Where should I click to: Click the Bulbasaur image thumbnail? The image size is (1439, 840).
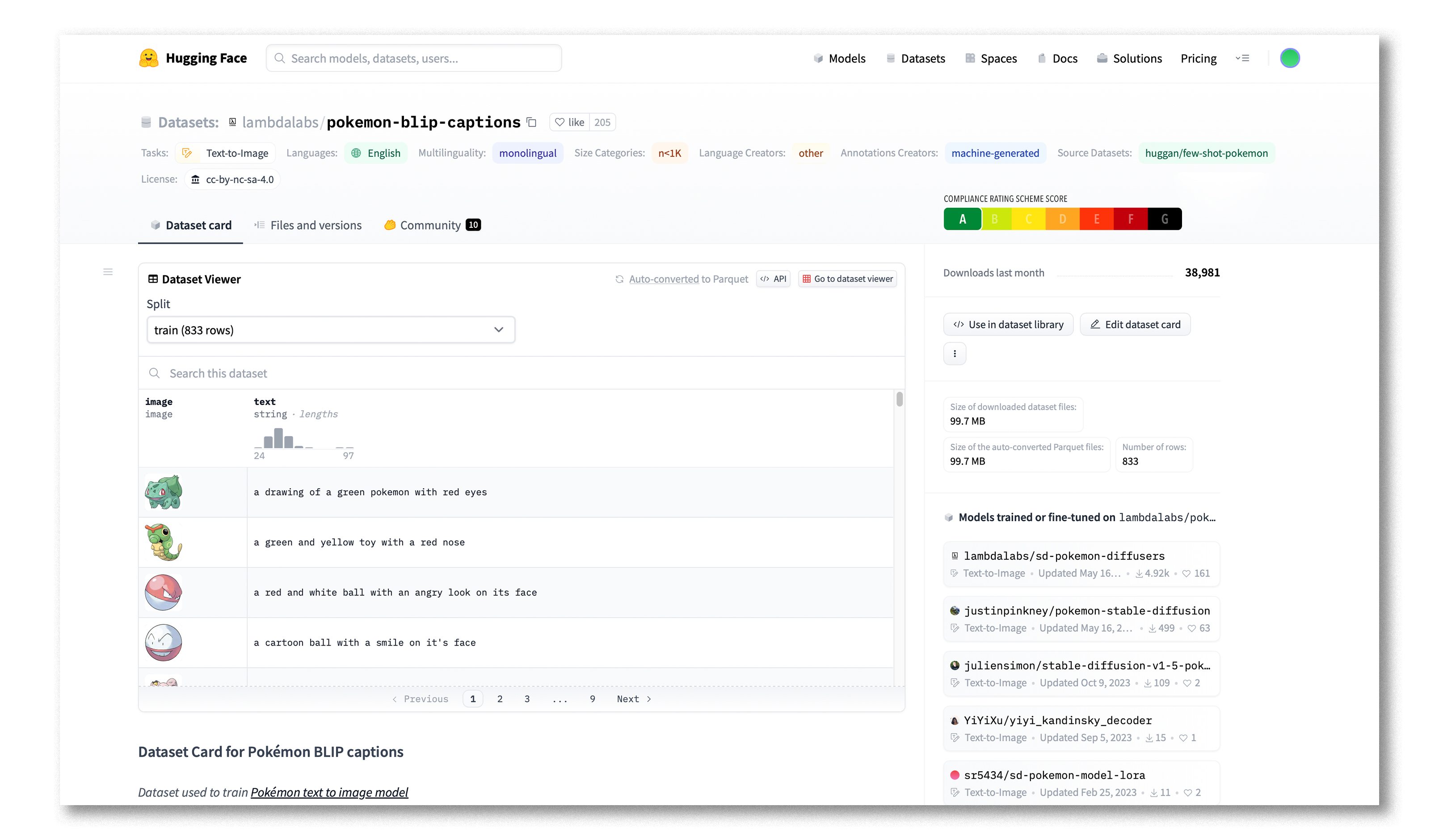coord(163,492)
